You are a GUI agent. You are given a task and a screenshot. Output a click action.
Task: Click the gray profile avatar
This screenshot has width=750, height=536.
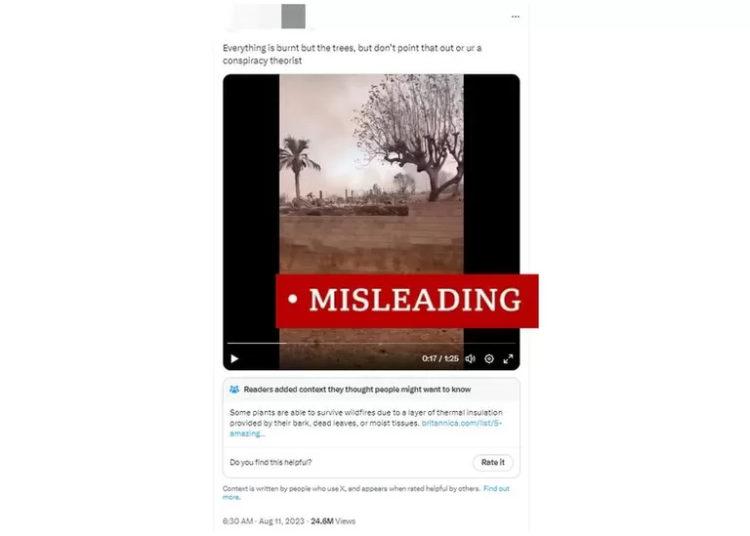coord(293,16)
